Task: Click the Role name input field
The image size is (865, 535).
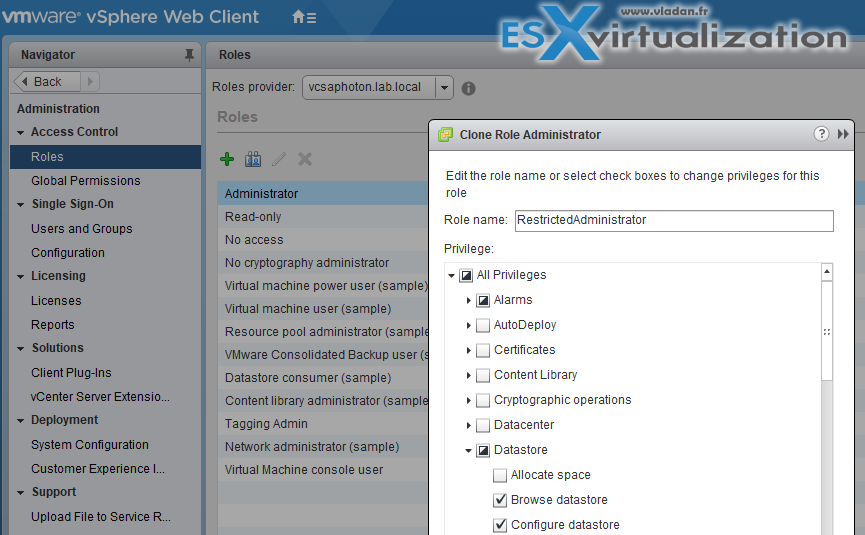Action: (674, 221)
